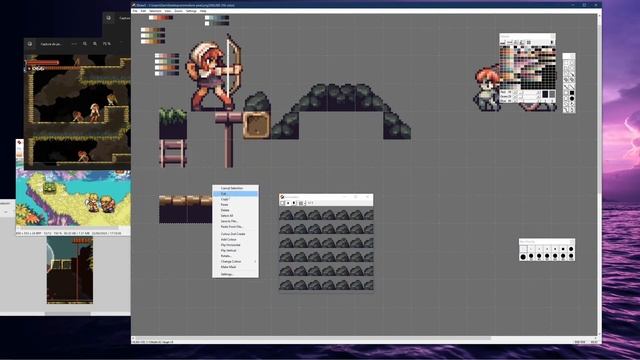Select the filled rectangle tool in toolbox
Image resolution: width=640 pixels, height=360 pixels.
[572, 93]
